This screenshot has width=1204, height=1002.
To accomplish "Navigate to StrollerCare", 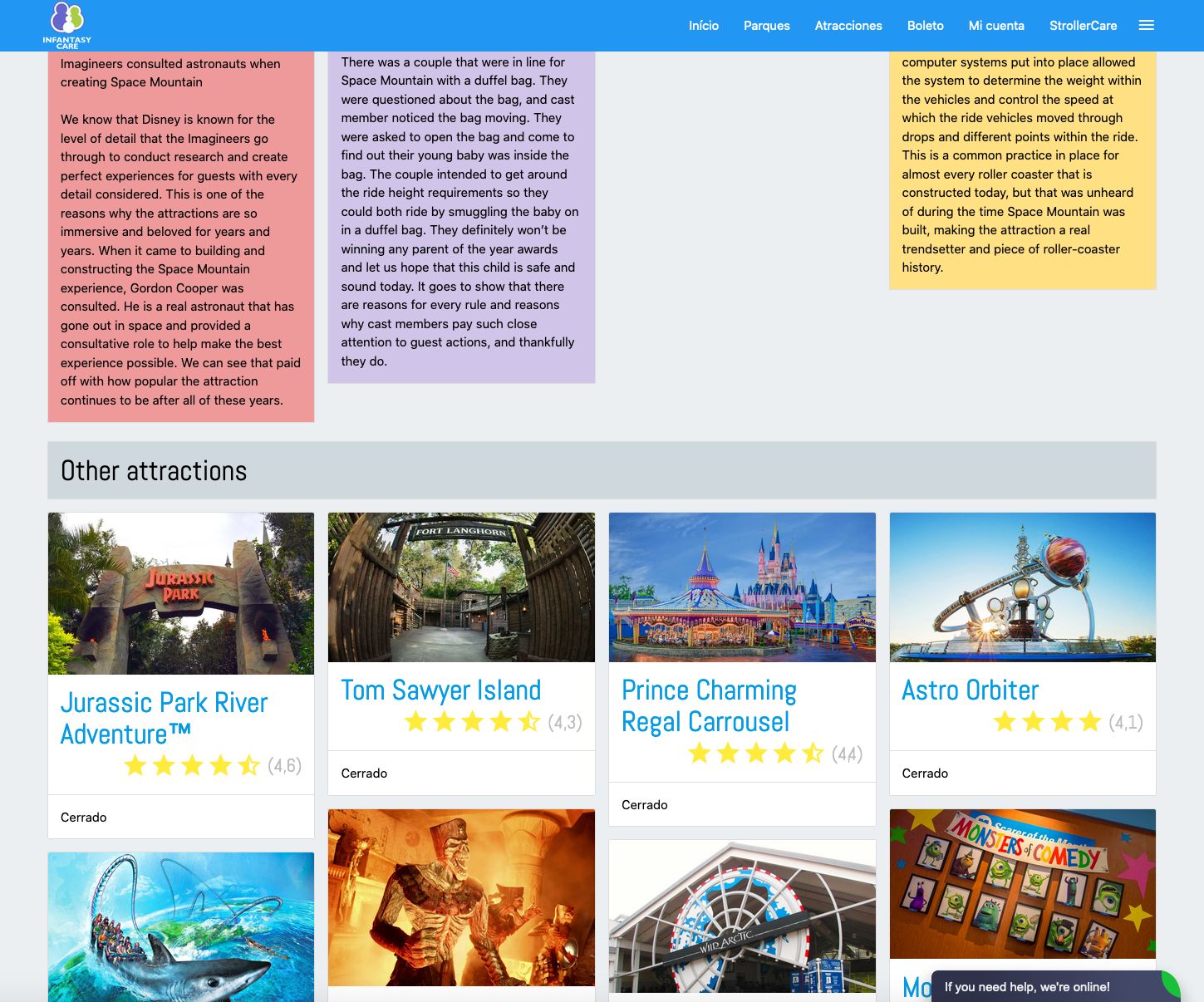I will click(1082, 26).
